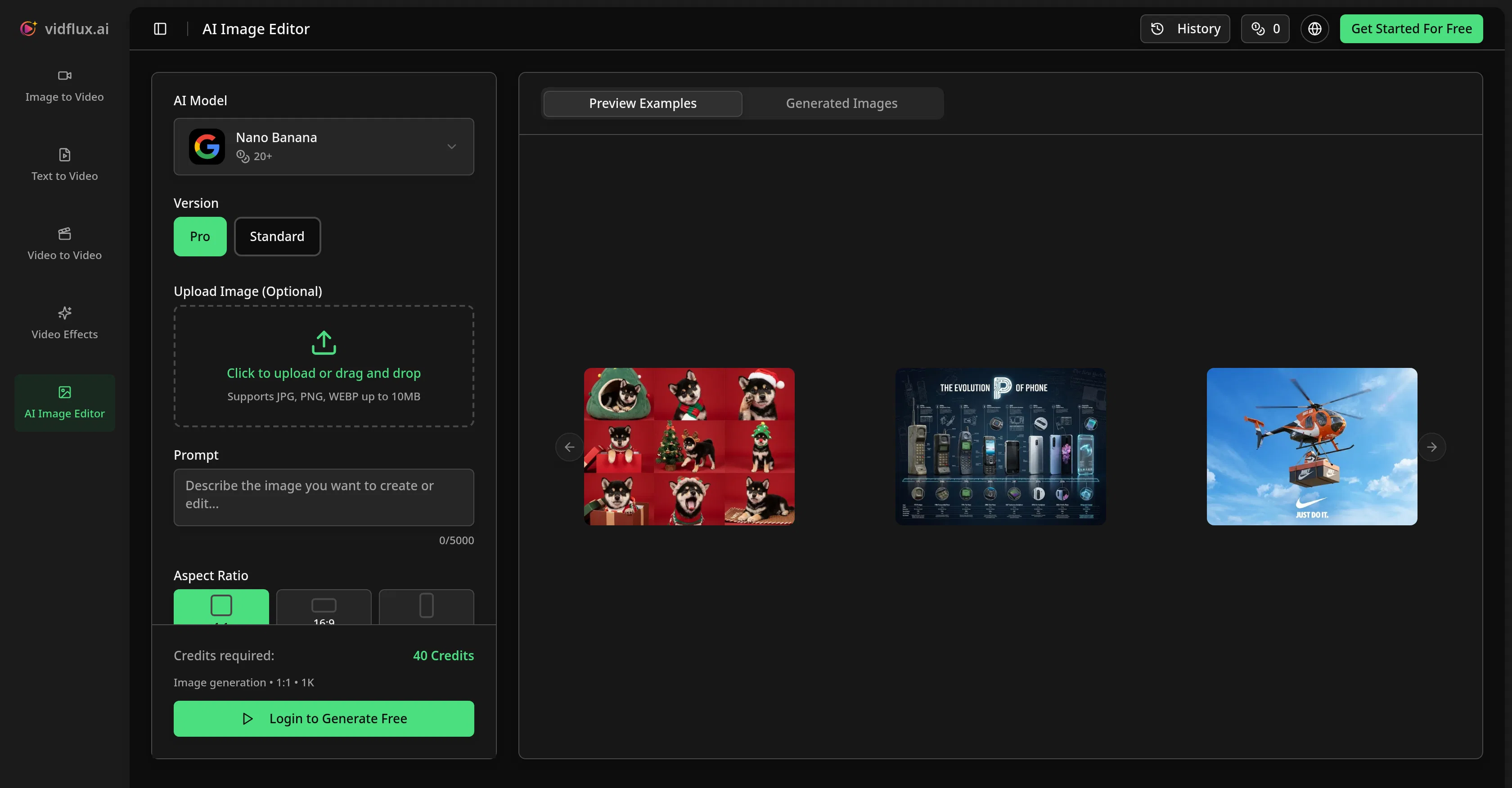The image size is (1512, 788).
Task: Open the Video Effects panel
Action: [x=64, y=322]
